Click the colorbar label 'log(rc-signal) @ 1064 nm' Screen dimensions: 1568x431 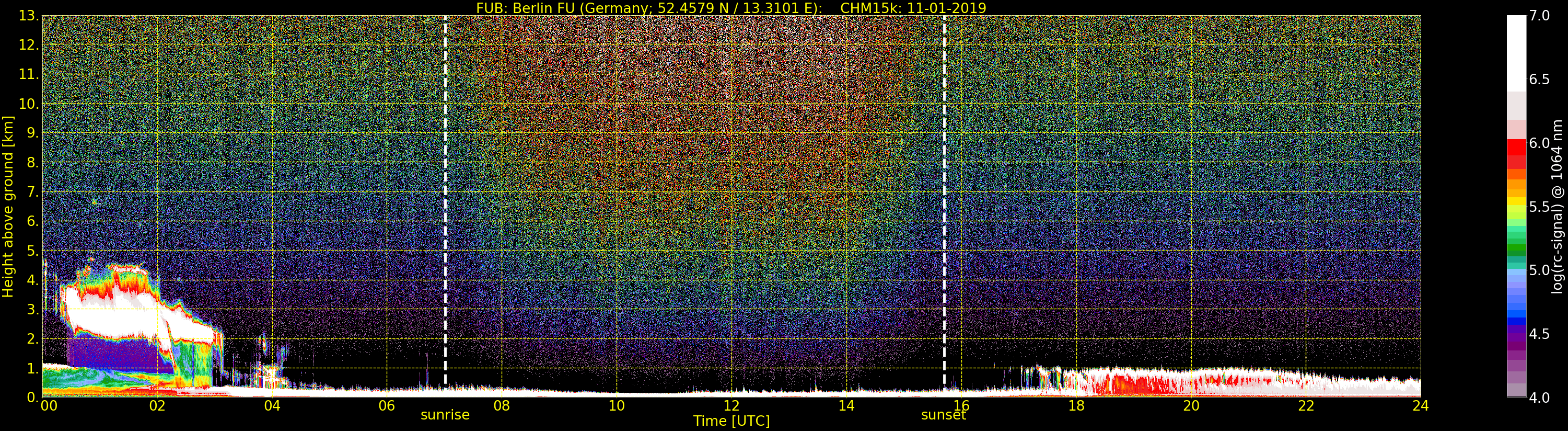click(1557, 206)
